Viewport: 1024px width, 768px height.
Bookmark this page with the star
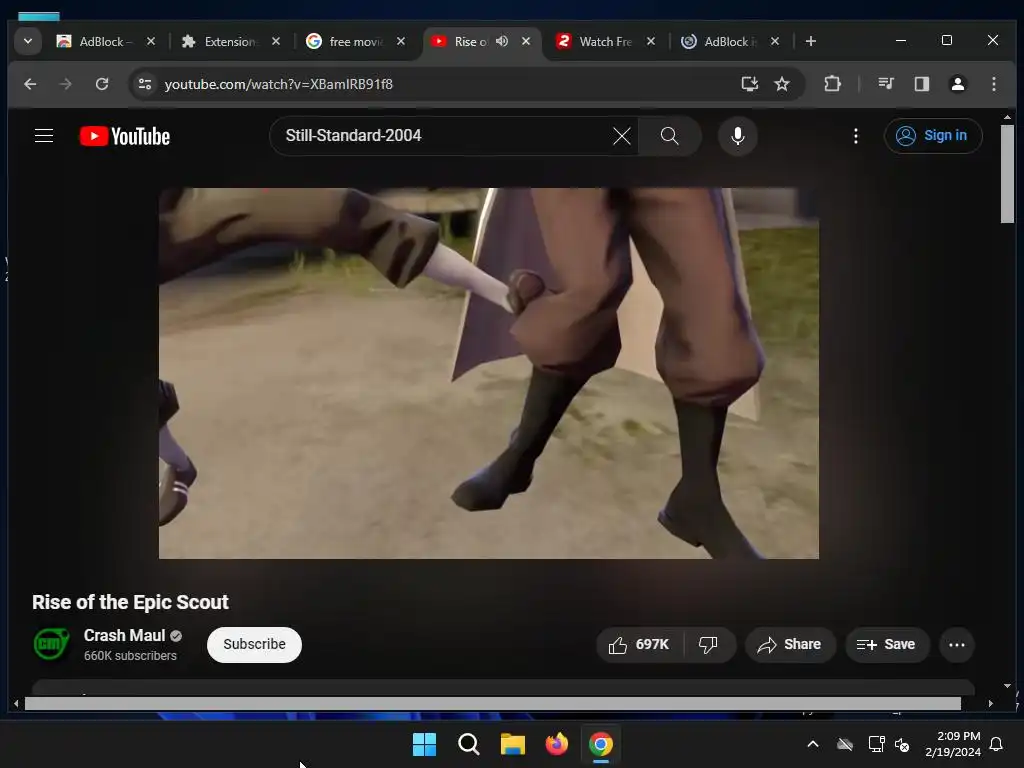tap(782, 84)
